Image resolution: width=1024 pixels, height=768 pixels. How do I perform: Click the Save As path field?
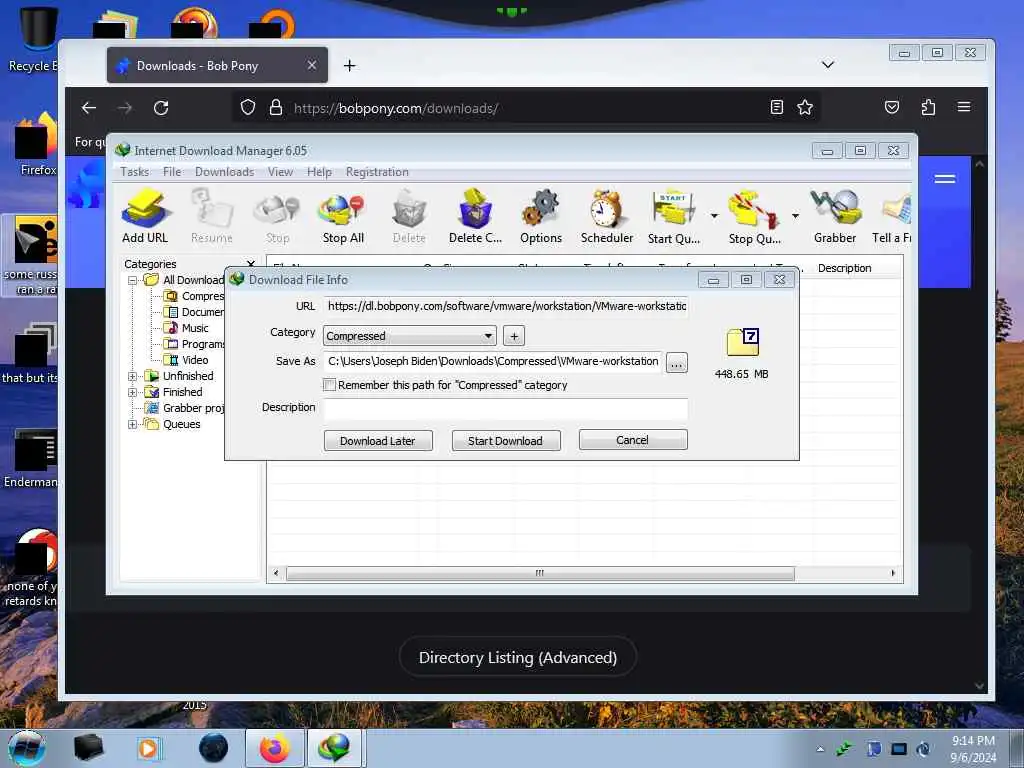point(492,361)
